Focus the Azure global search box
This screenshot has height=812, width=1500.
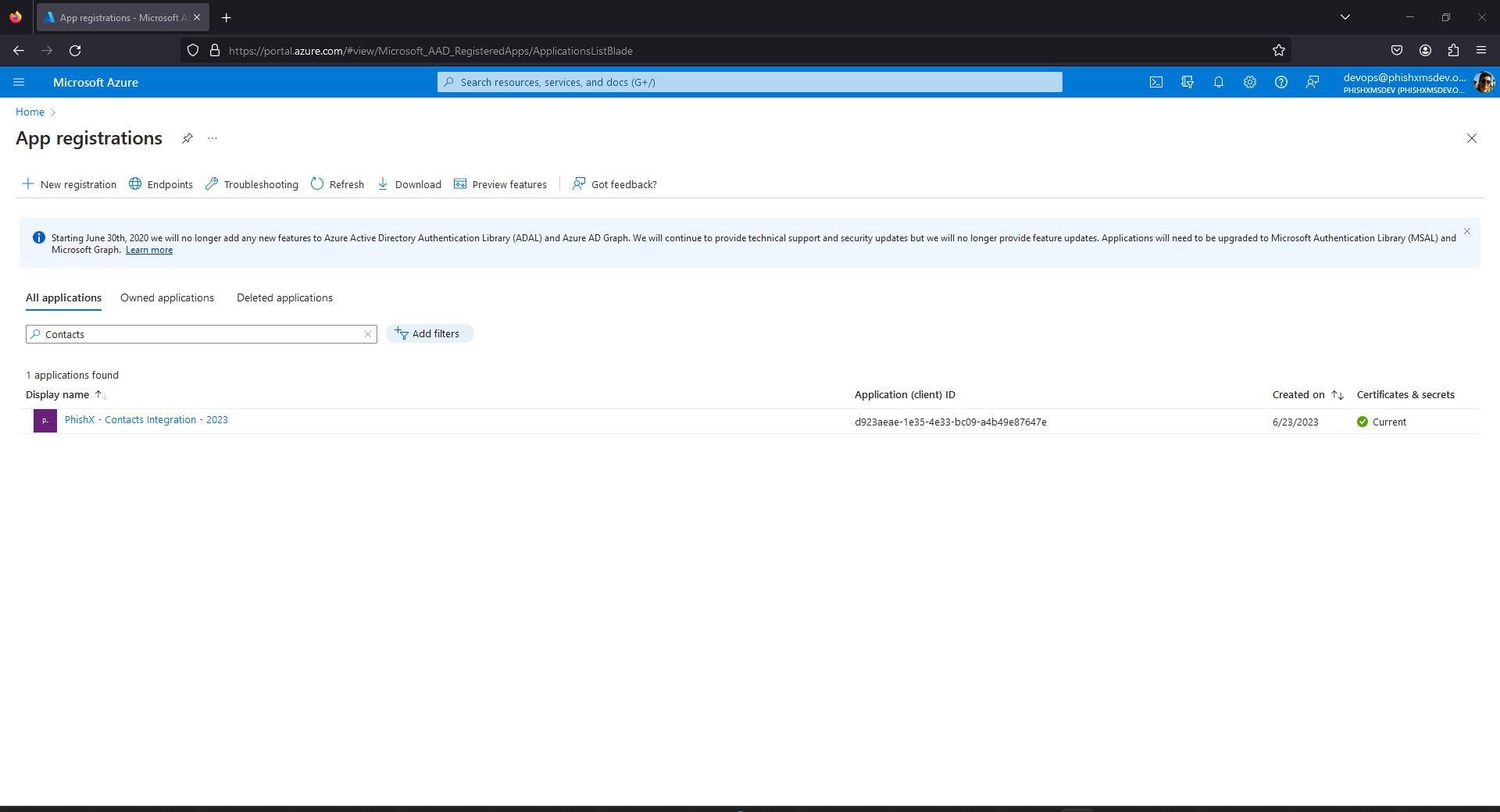pyautogui.click(x=750, y=82)
